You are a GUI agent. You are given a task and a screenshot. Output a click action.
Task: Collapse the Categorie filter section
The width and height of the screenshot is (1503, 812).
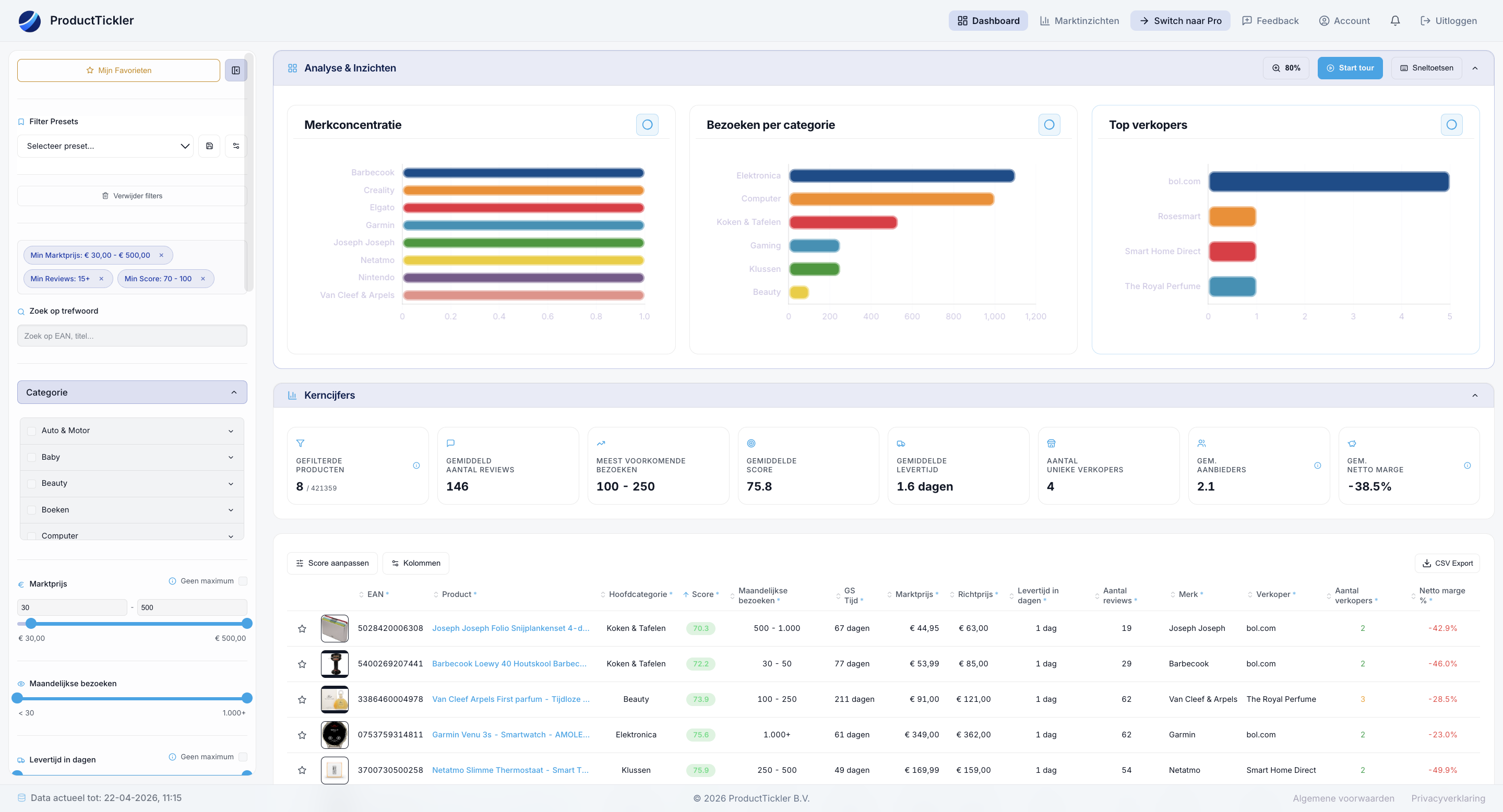pos(132,392)
